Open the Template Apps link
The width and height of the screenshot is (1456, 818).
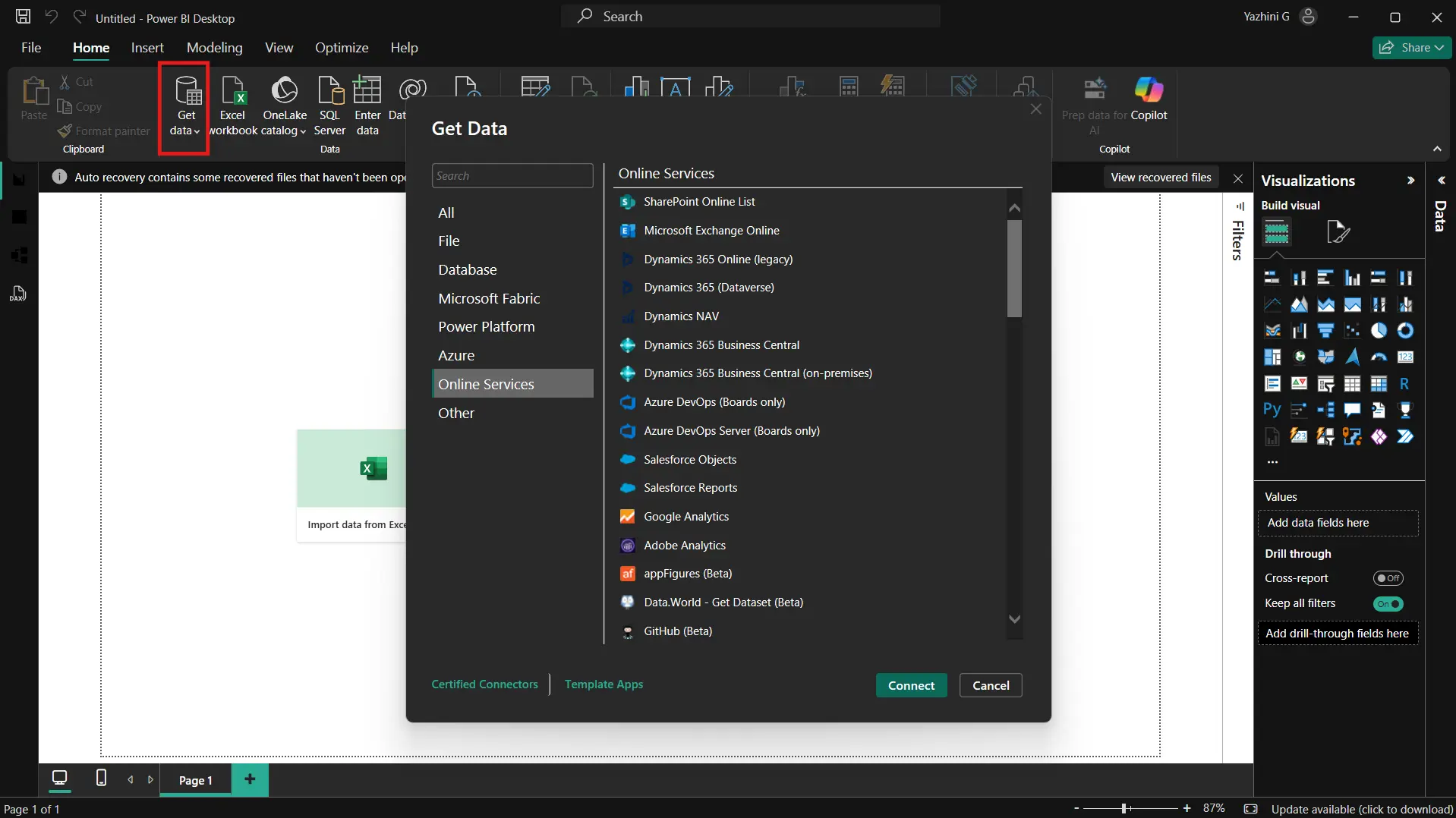(x=604, y=684)
